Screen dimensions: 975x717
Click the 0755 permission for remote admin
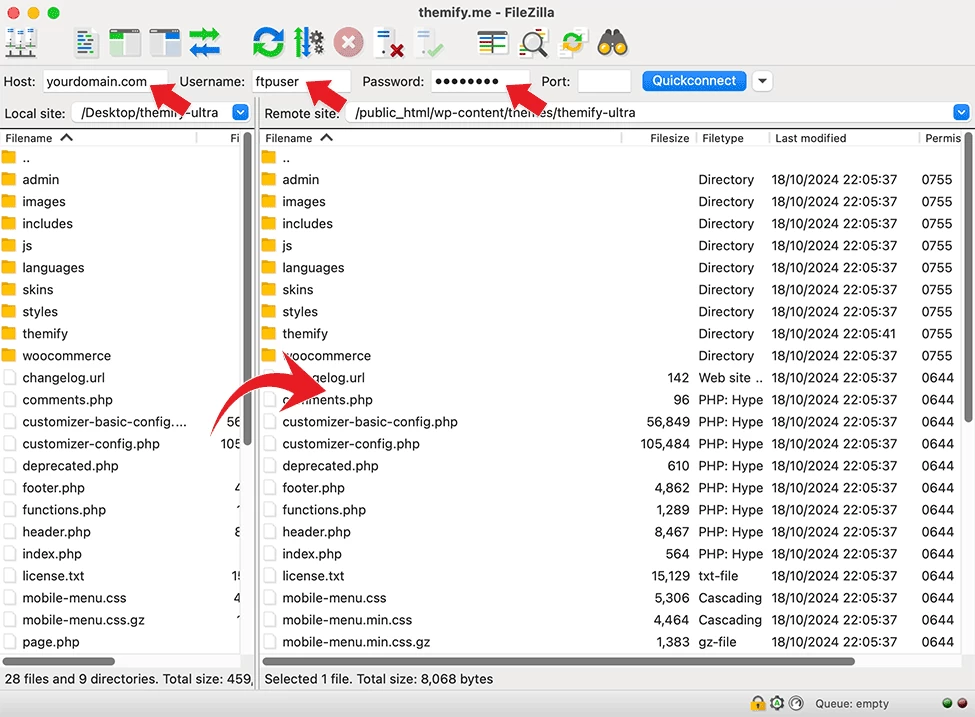(936, 180)
